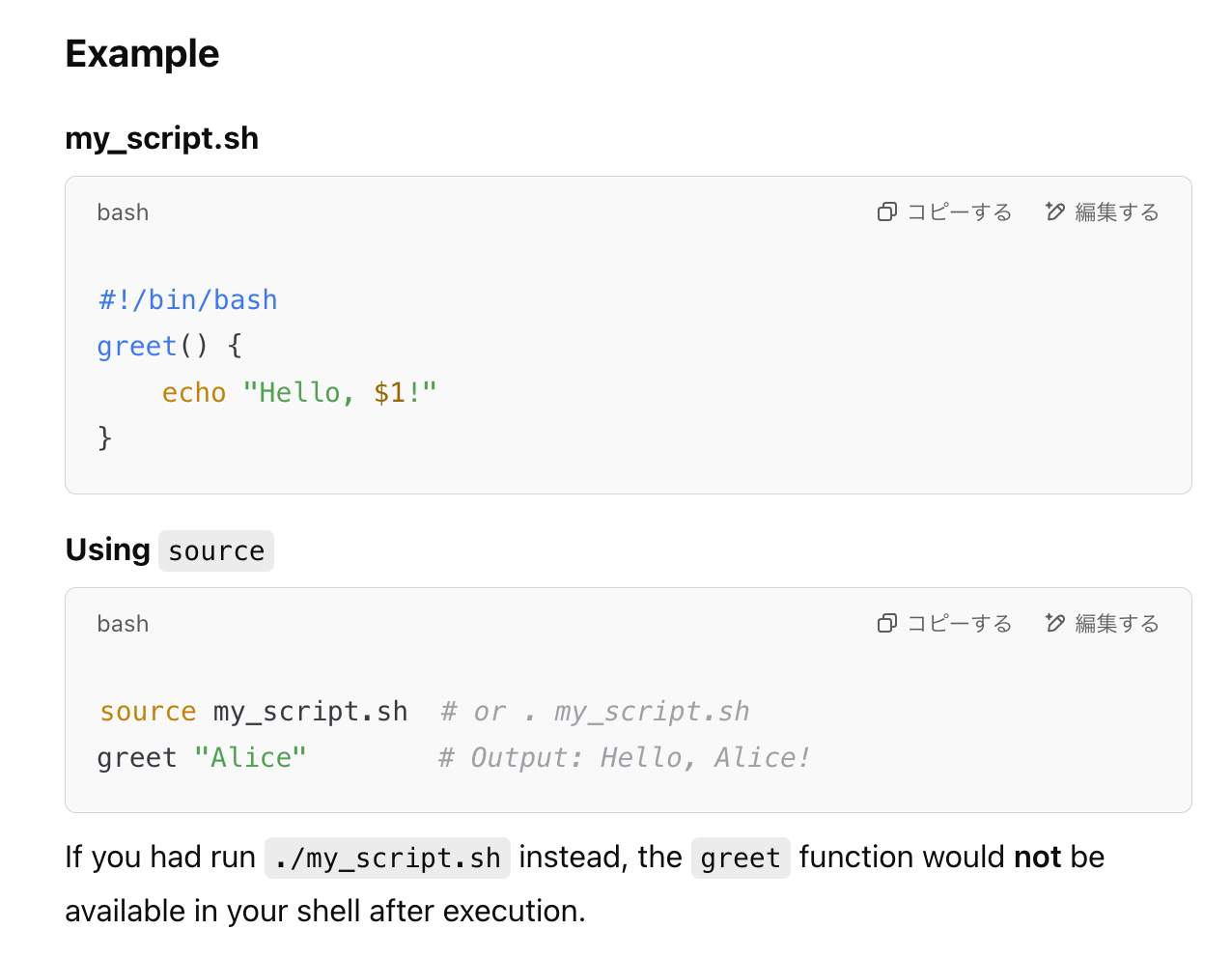
Task: Click the copy symbol left of コピーする text near source code
Action: point(886,623)
